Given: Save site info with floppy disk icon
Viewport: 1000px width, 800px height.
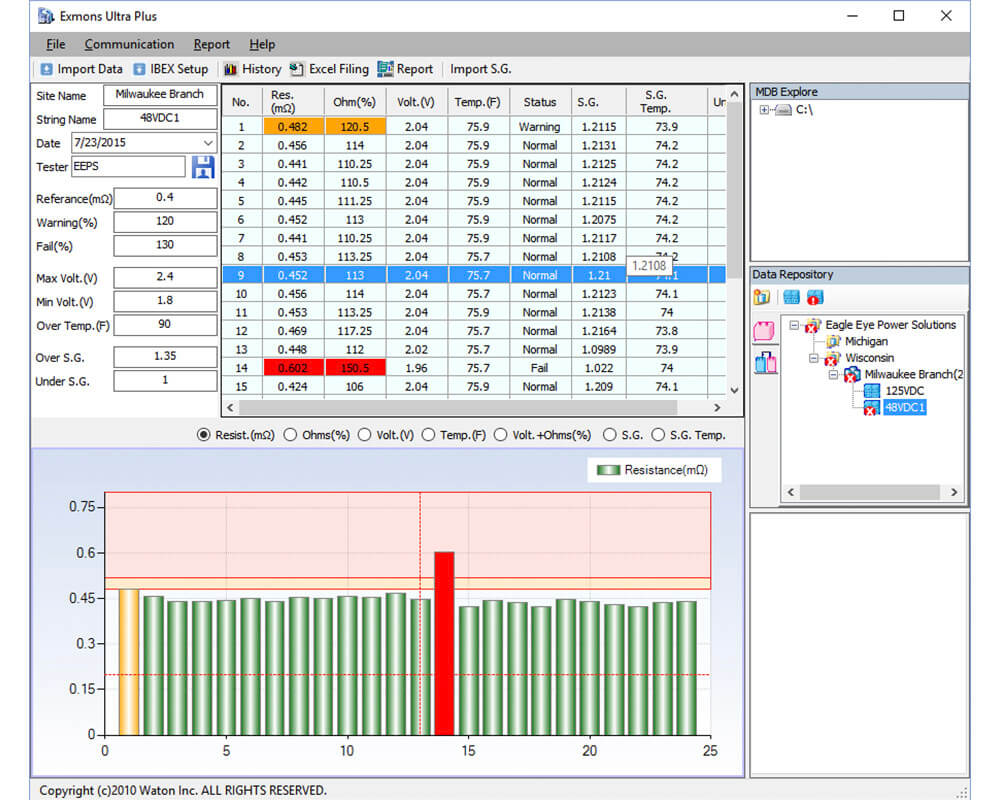Looking at the screenshot, I should coord(203,167).
